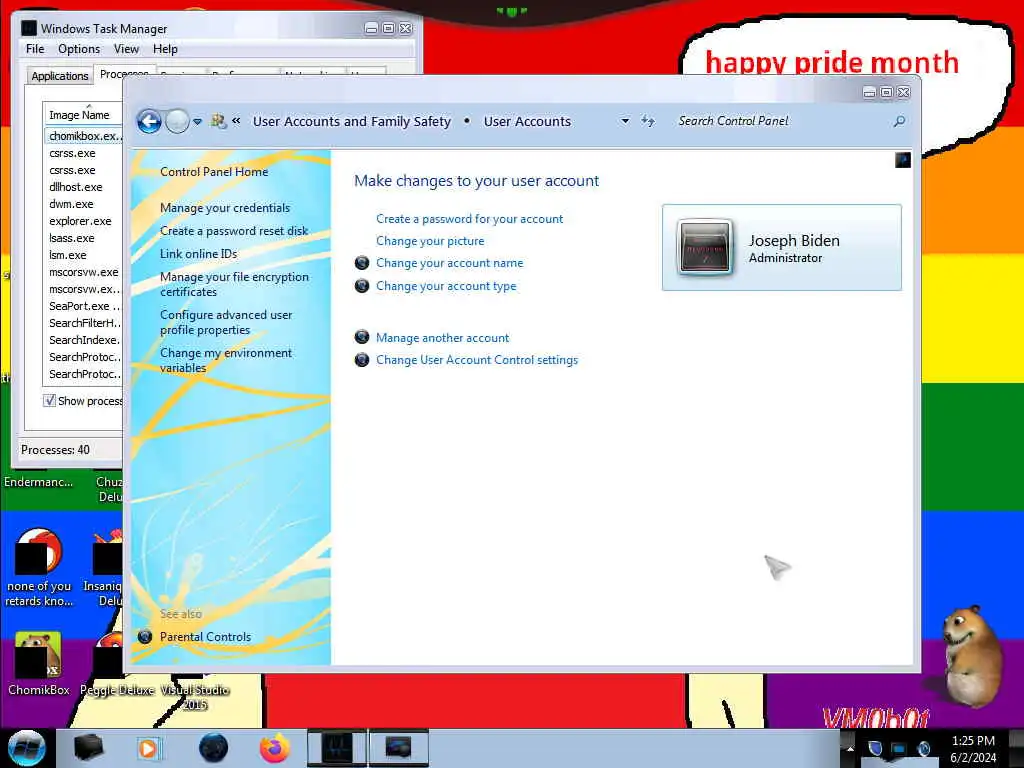This screenshot has height=768, width=1024.
Task: Switch to Processes tab in Task Manager
Action: 124,74
